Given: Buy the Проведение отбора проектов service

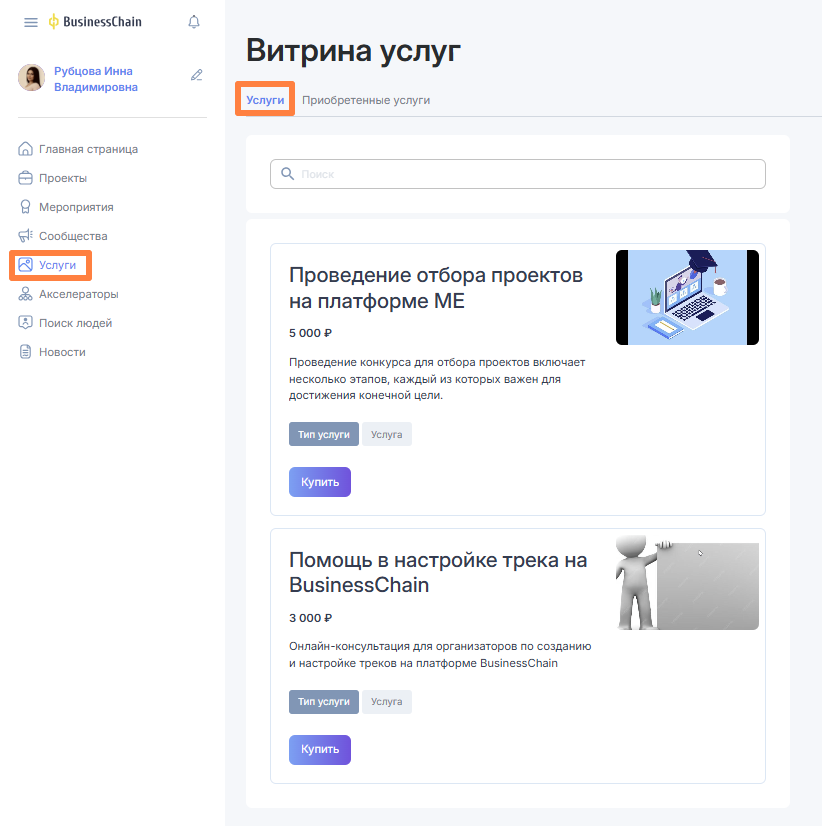Looking at the screenshot, I should click(x=320, y=482).
